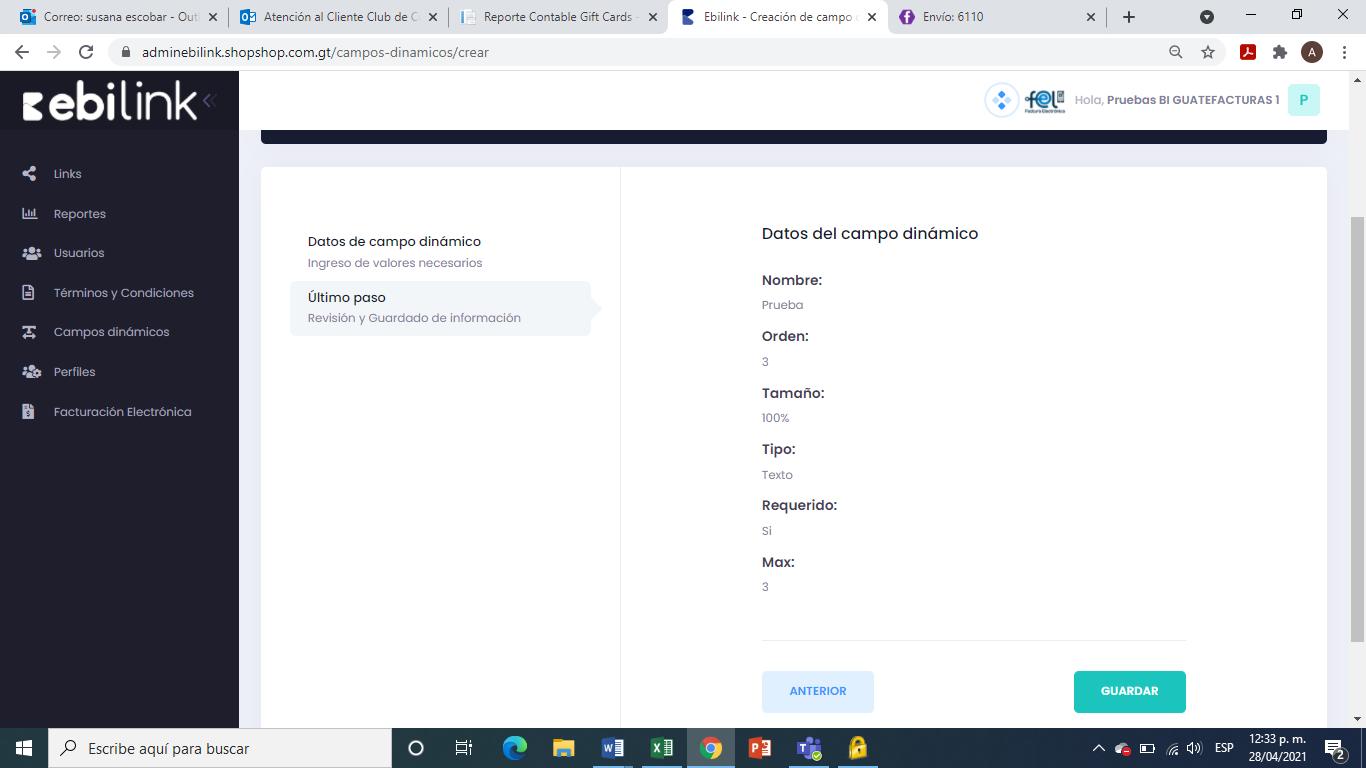This screenshot has height=768, width=1366.
Task: Open the Perfiles sidebar icon
Action: (31, 372)
